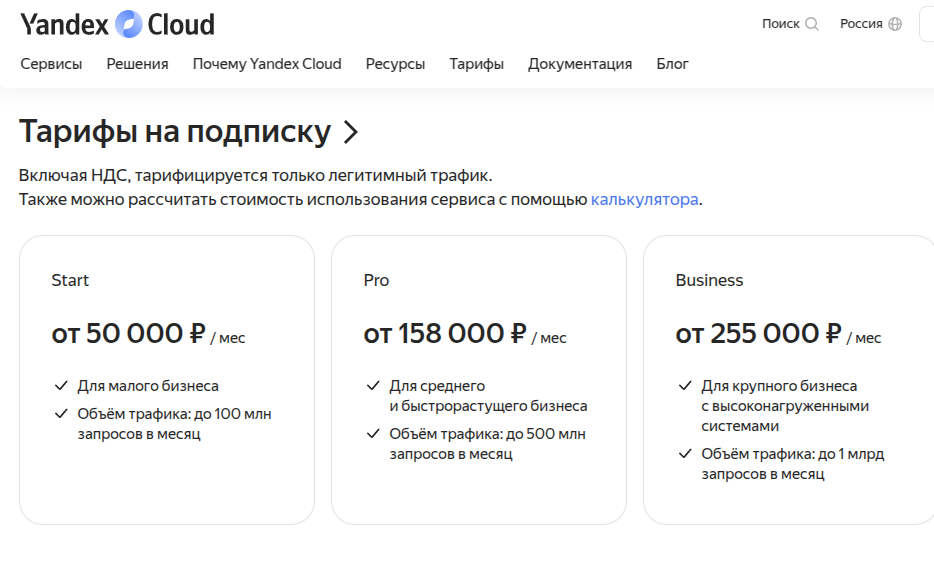Select the Pro plan title

coord(376,280)
